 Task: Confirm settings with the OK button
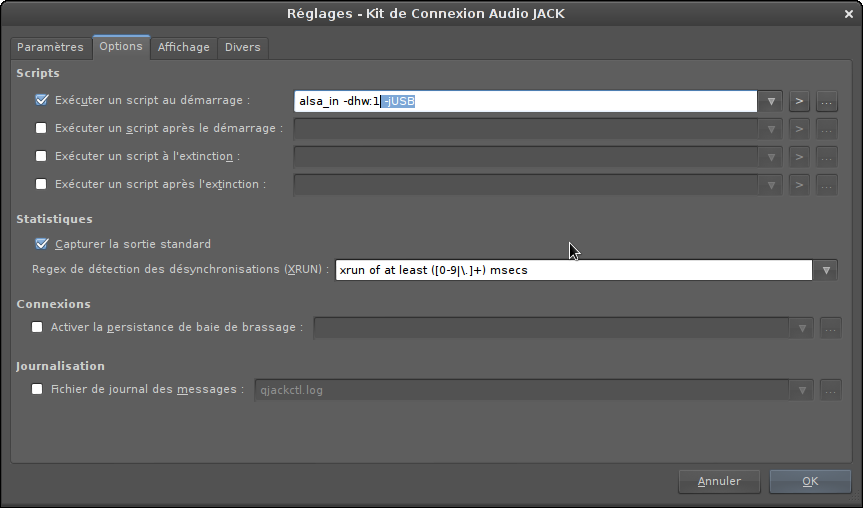[x=810, y=481]
